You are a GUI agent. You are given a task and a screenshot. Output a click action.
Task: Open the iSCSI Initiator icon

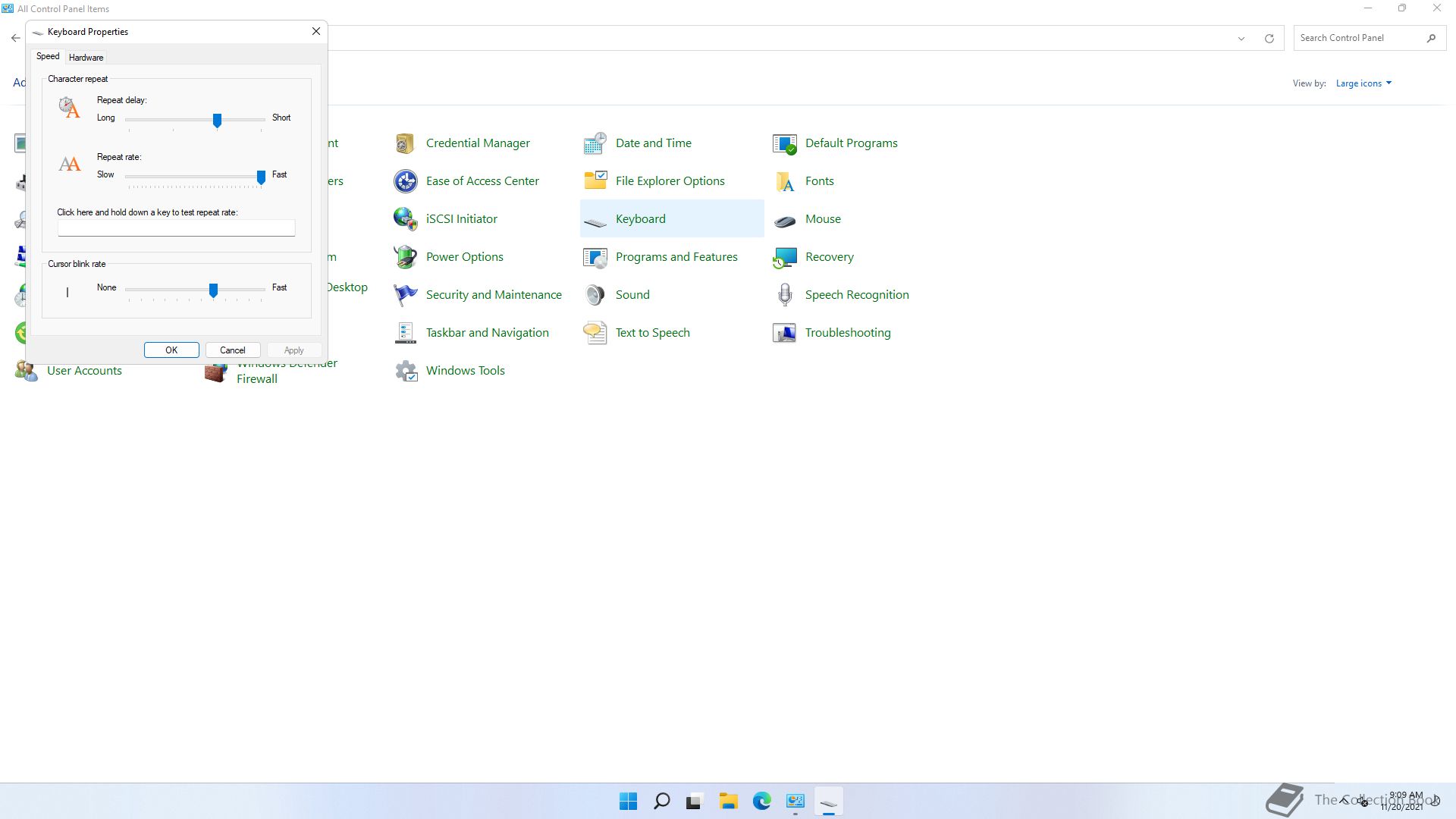[x=405, y=219]
